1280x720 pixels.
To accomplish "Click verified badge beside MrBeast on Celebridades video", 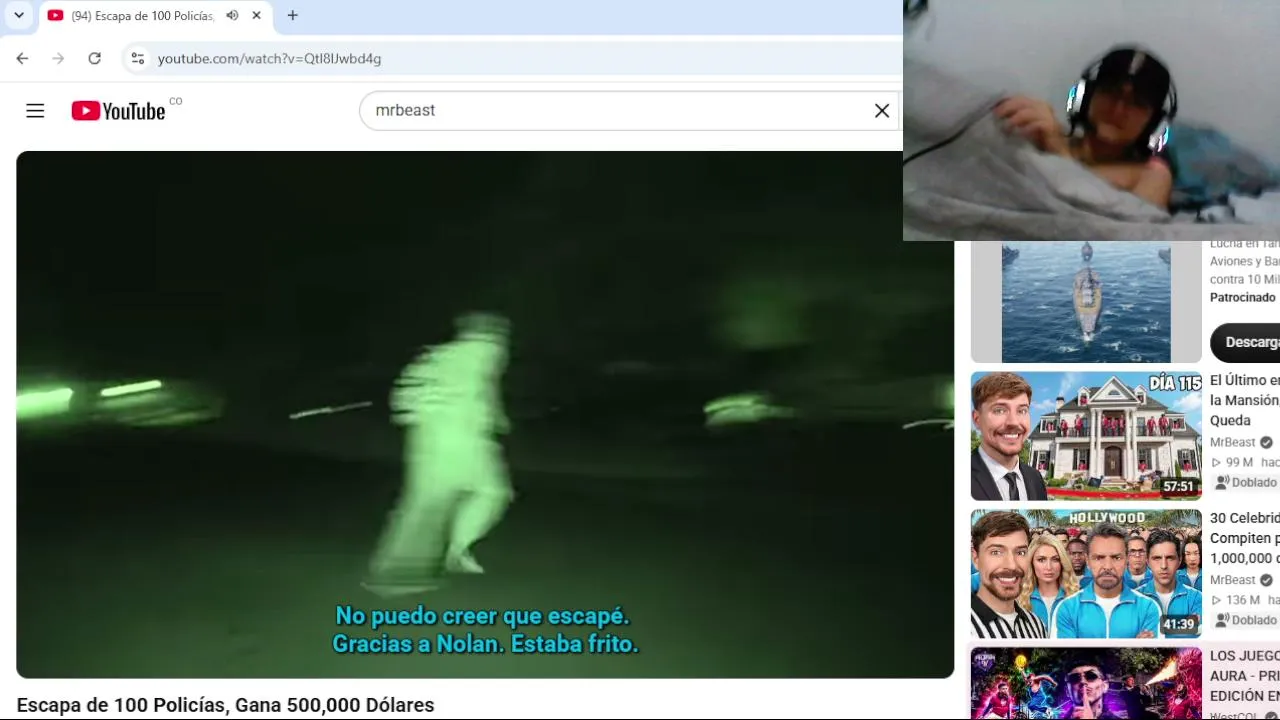I will pos(1266,581).
